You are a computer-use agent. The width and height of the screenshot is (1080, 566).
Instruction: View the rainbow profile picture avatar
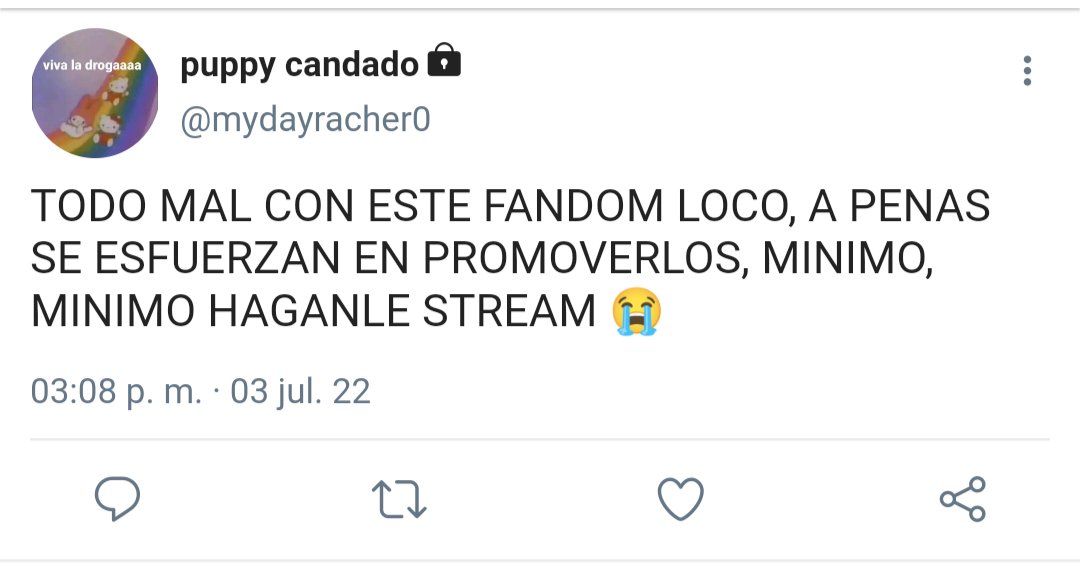coord(95,93)
